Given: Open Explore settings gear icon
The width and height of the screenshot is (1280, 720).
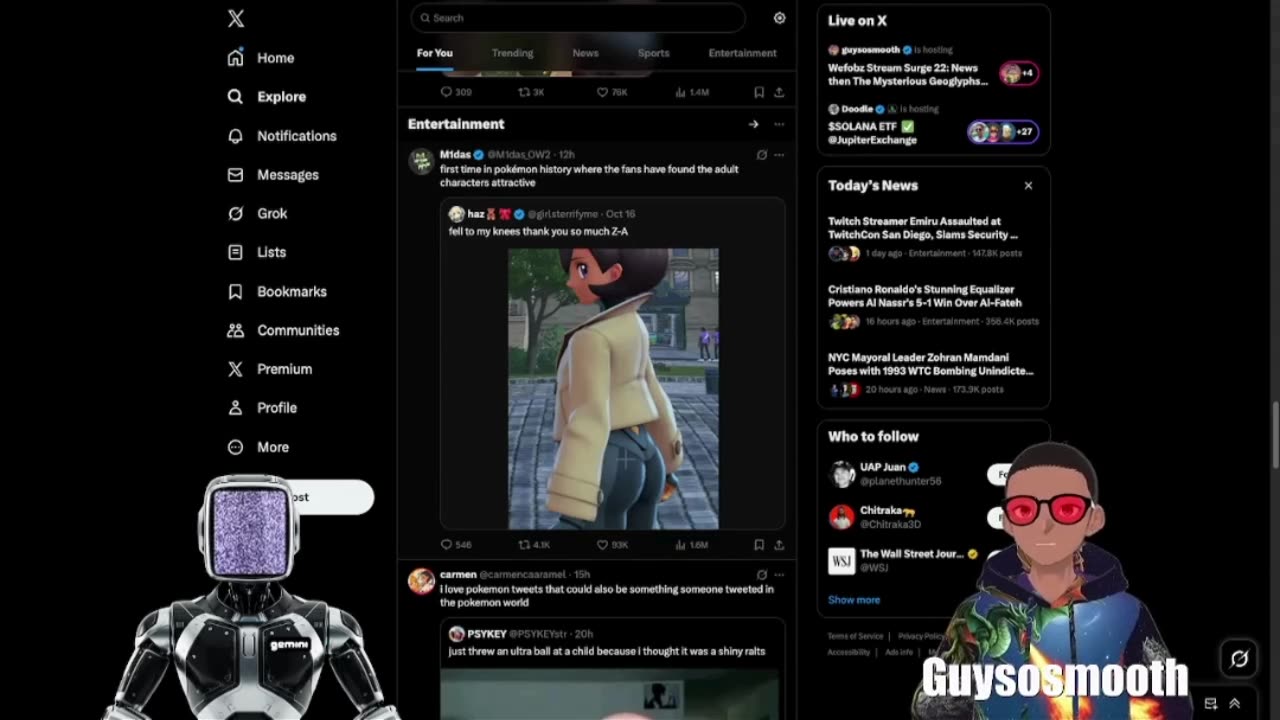Looking at the screenshot, I should coord(779,18).
